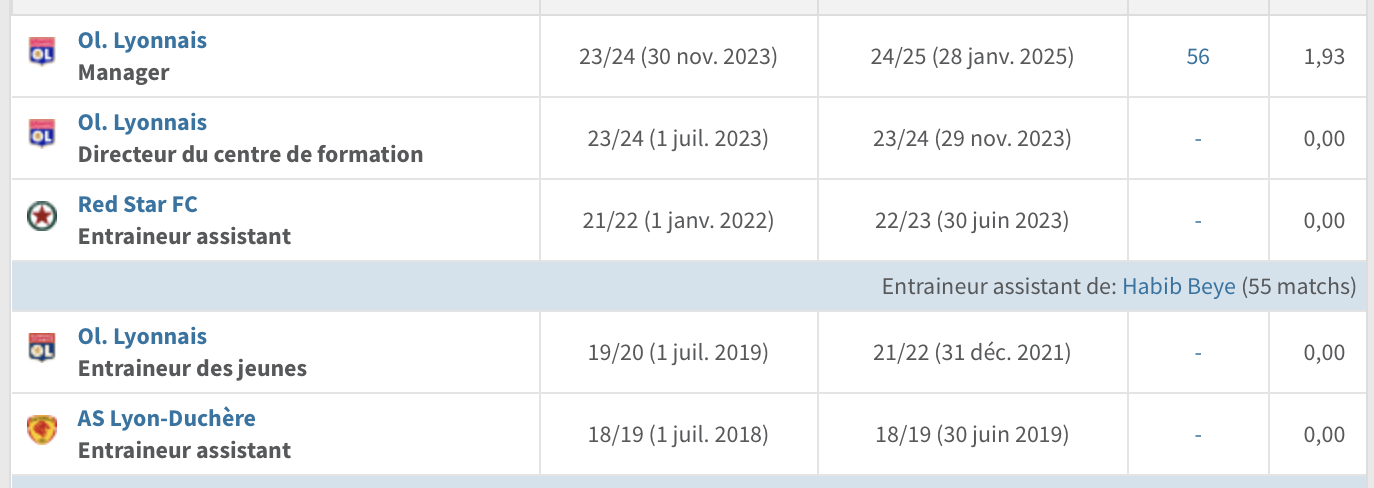Click the dash link in Red Star FC row
The width and height of the screenshot is (1374, 488).
click(1198, 221)
